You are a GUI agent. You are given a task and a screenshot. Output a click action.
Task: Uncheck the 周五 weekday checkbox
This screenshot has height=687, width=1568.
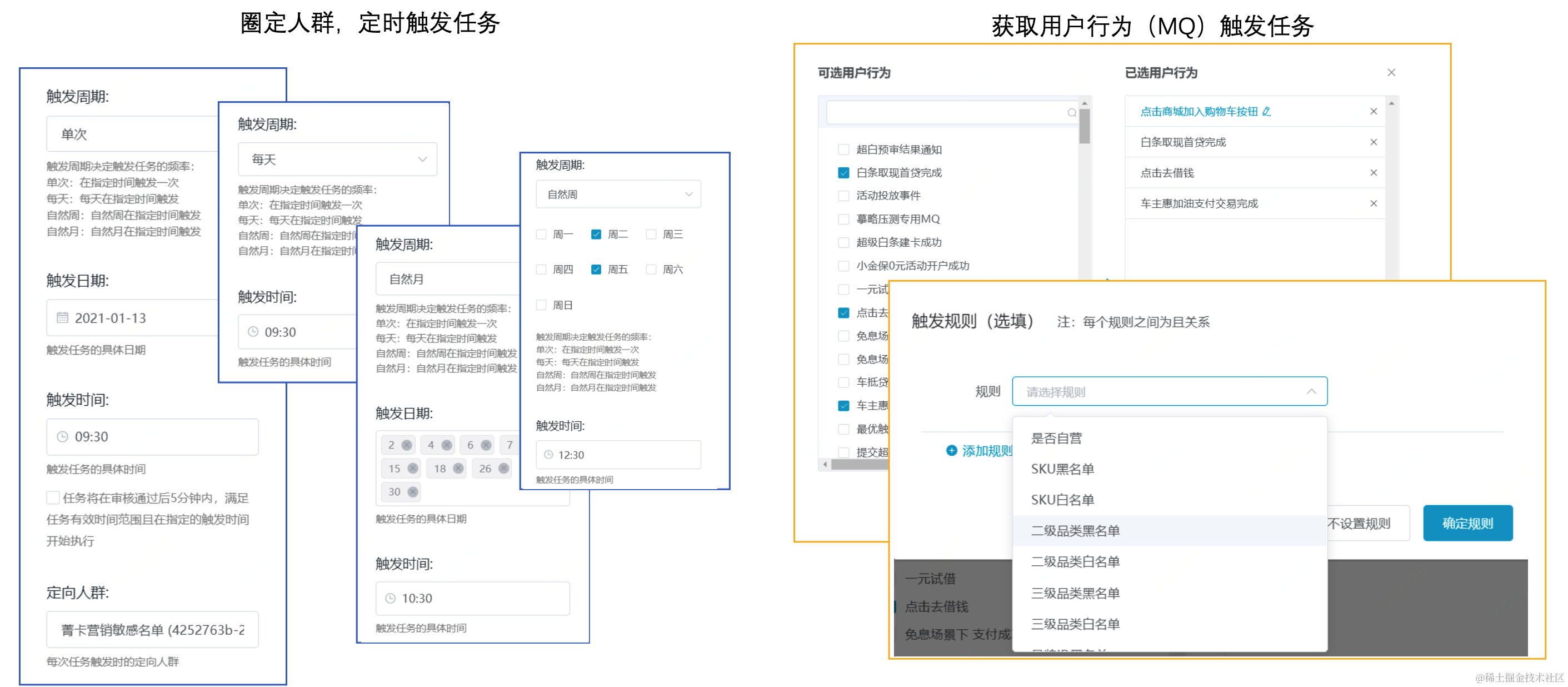point(596,269)
